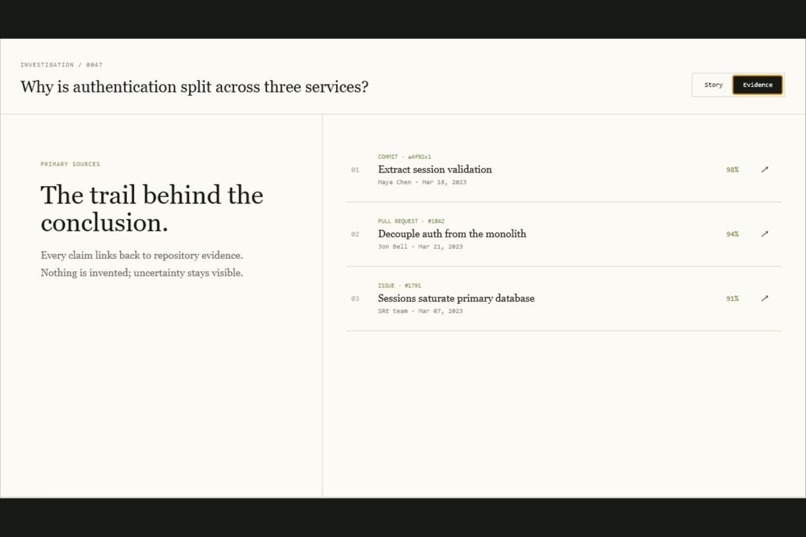This screenshot has width=806, height=537.
Task: Click 'Maya Chen · Mar 18, 2023' byline
Action: coord(422,182)
